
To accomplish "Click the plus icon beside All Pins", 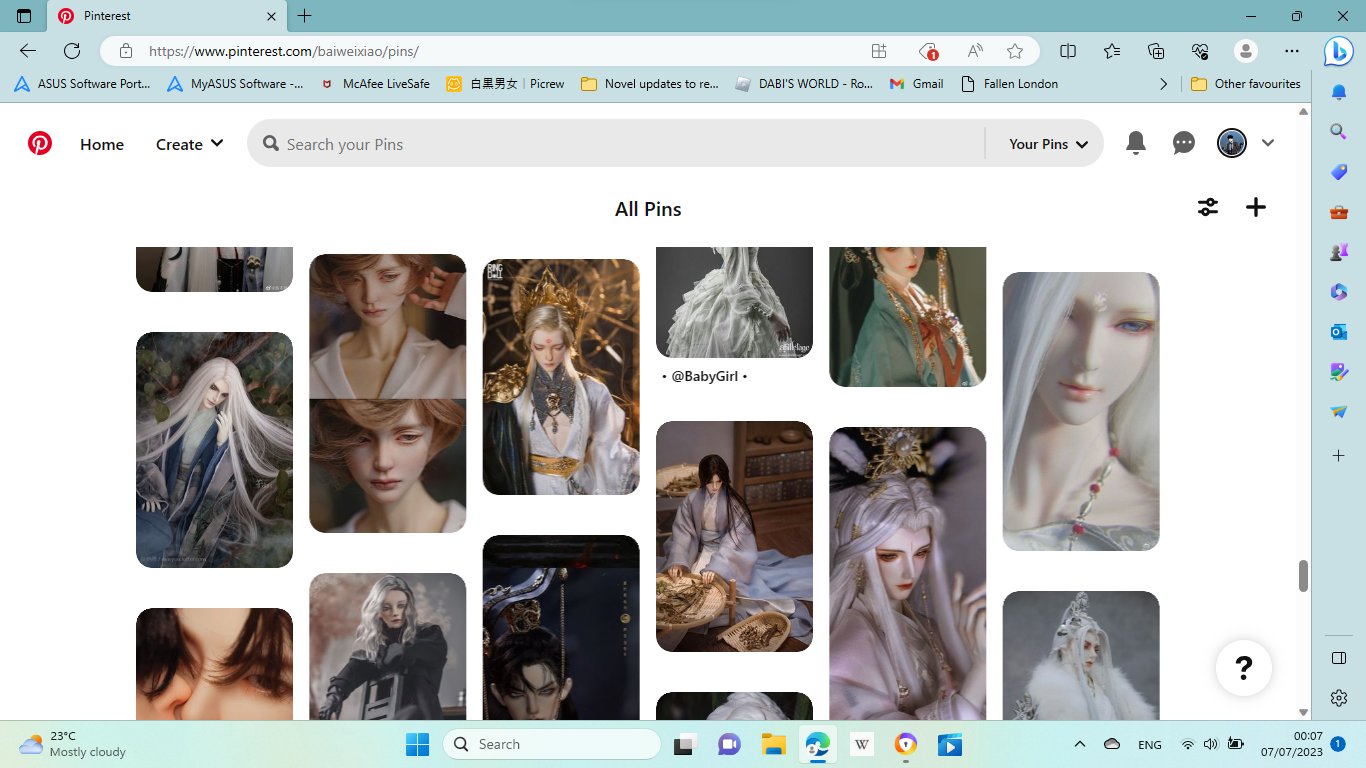I will (1256, 207).
